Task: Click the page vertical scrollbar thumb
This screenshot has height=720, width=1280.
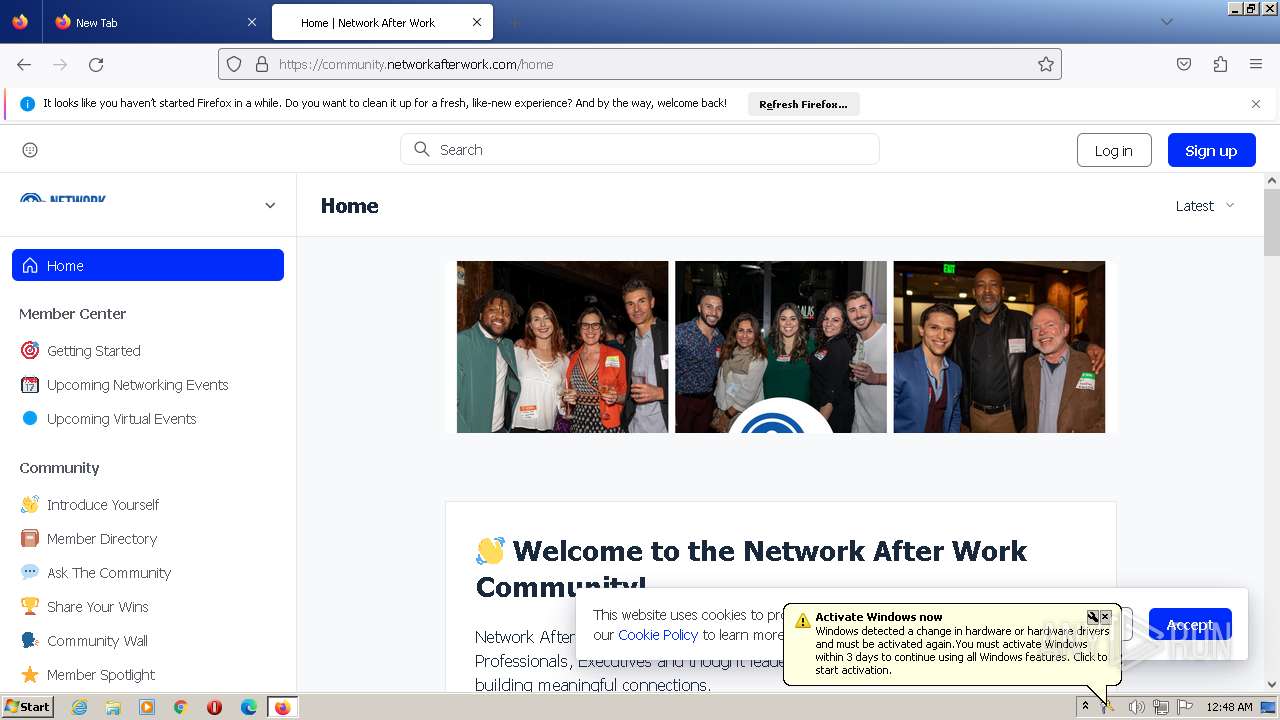Action: pyautogui.click(x=1272, y=222)
